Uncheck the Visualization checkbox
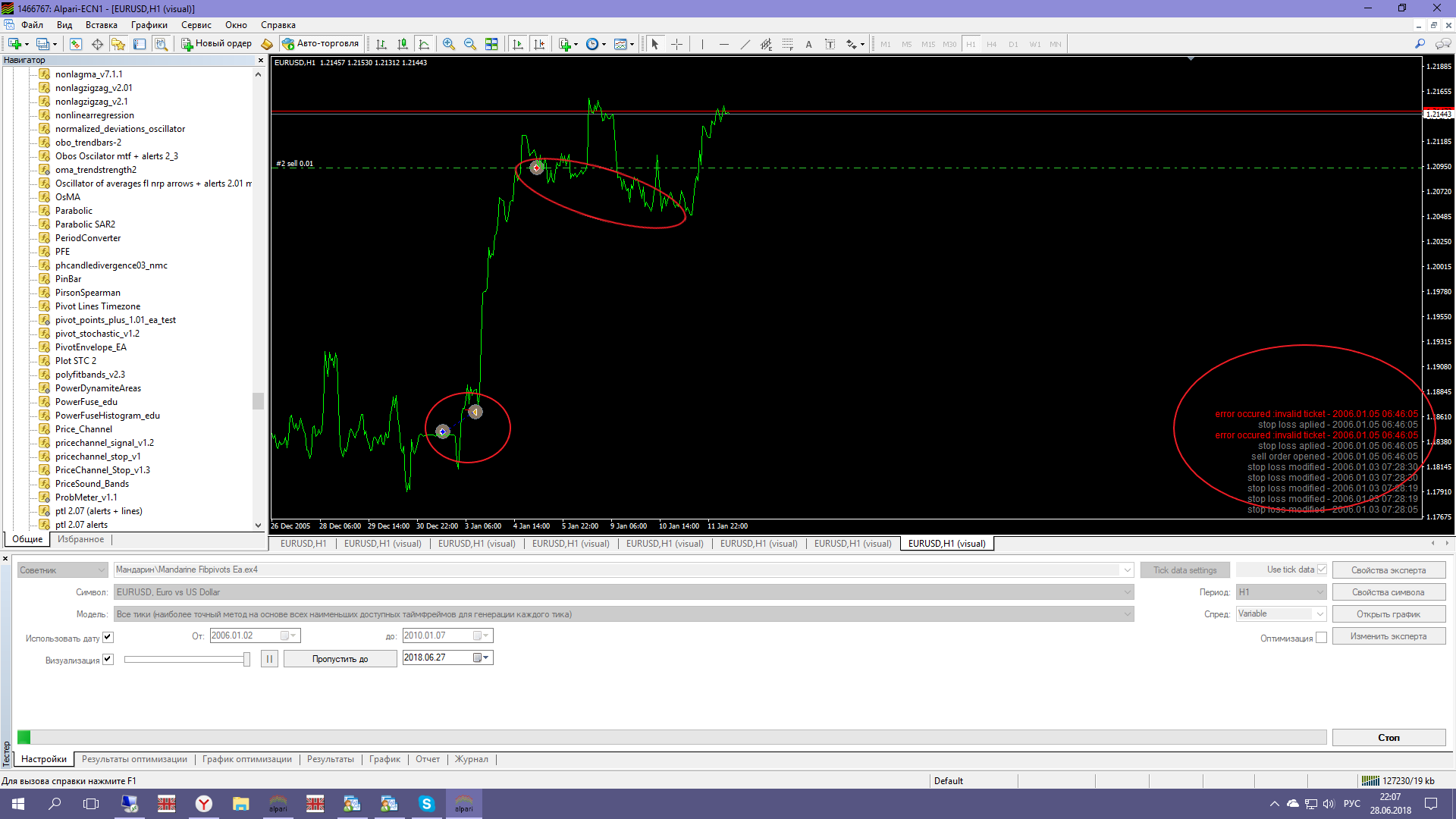Viewport: 1456px width, 819px height. [108, 659]
